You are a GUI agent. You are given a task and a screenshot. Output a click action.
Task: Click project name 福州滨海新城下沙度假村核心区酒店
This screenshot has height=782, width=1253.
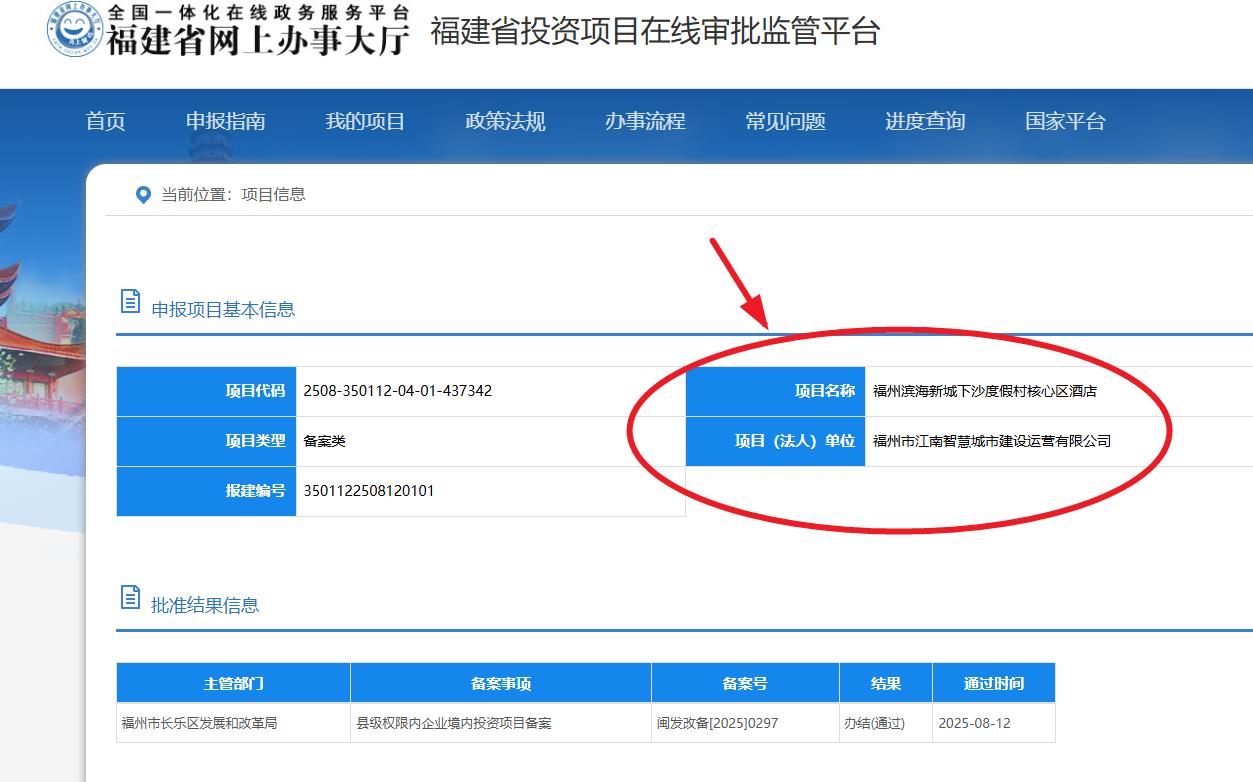[985, 391]
